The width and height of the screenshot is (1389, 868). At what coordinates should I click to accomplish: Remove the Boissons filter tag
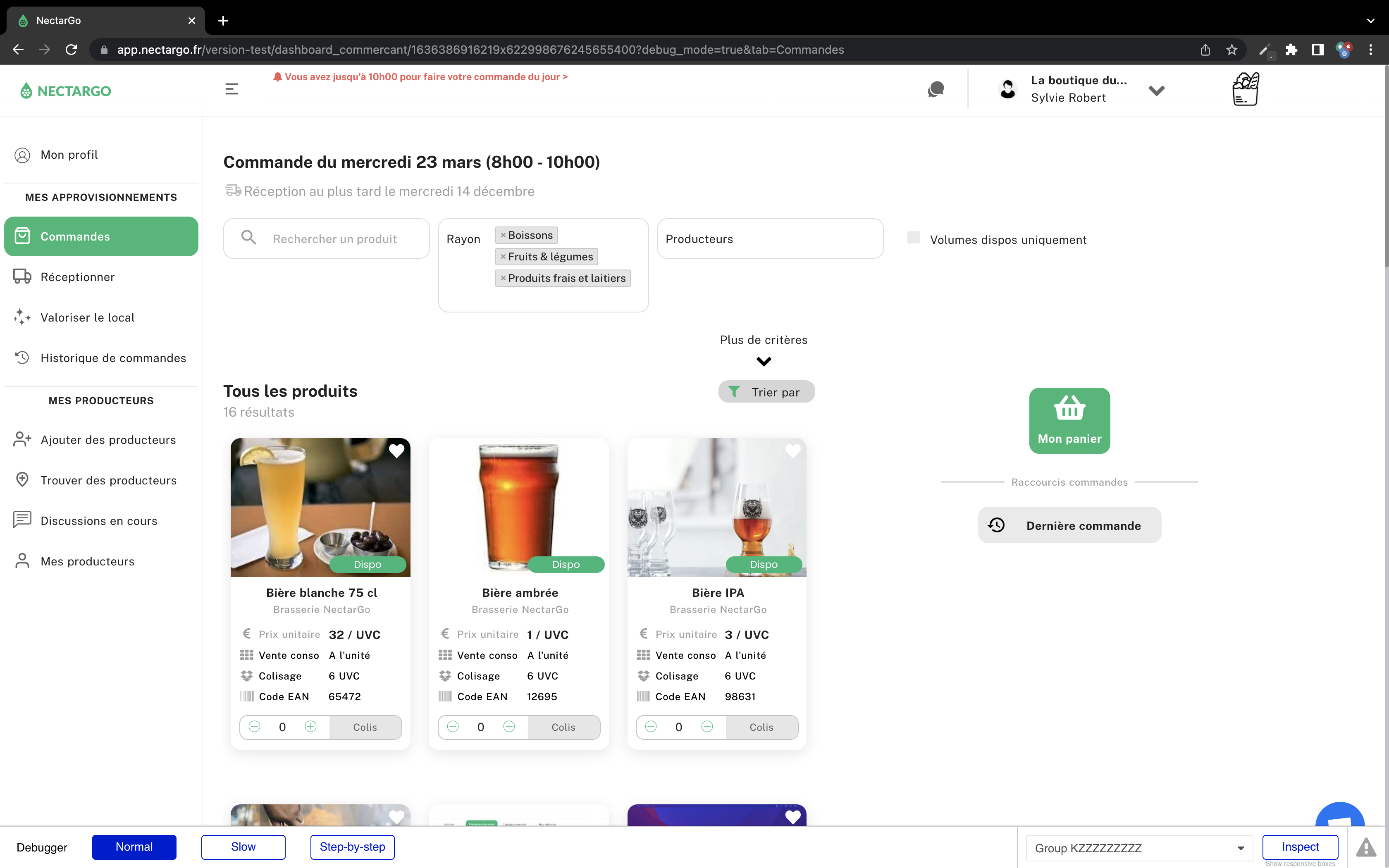503,235
